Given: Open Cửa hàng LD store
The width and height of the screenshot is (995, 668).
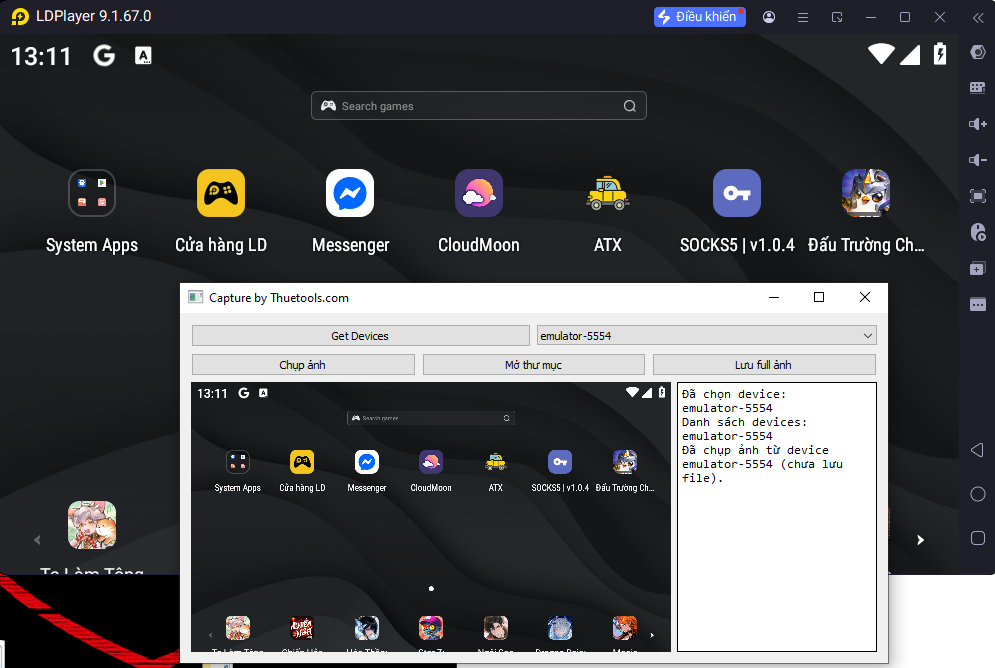Looking at the screenshot, I should [221, 194].
